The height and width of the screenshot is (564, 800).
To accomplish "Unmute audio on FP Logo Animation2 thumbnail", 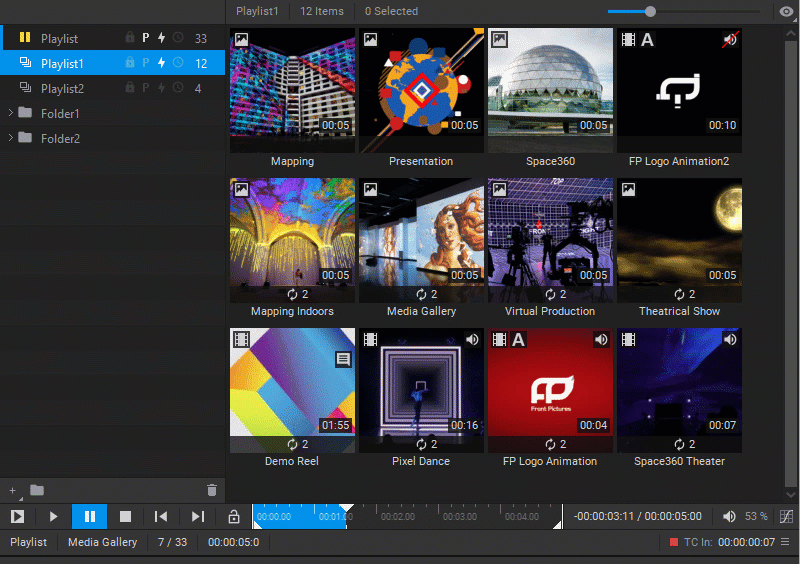I will (x=730, y=39).
